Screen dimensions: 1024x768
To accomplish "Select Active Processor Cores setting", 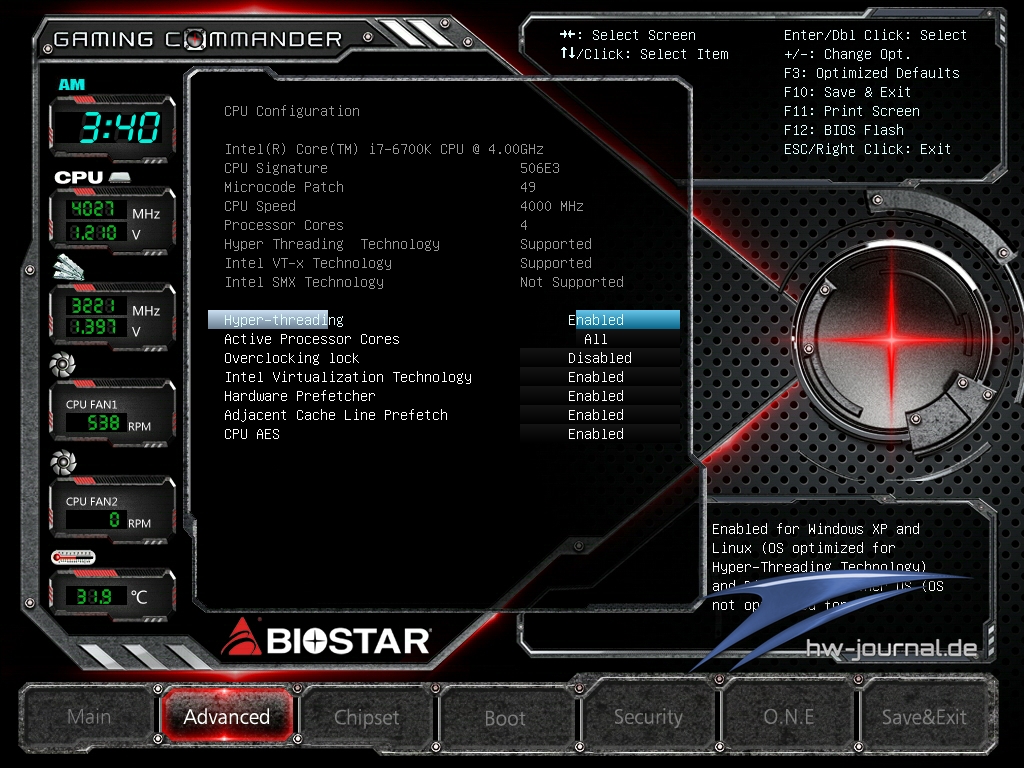I will 444,339.
